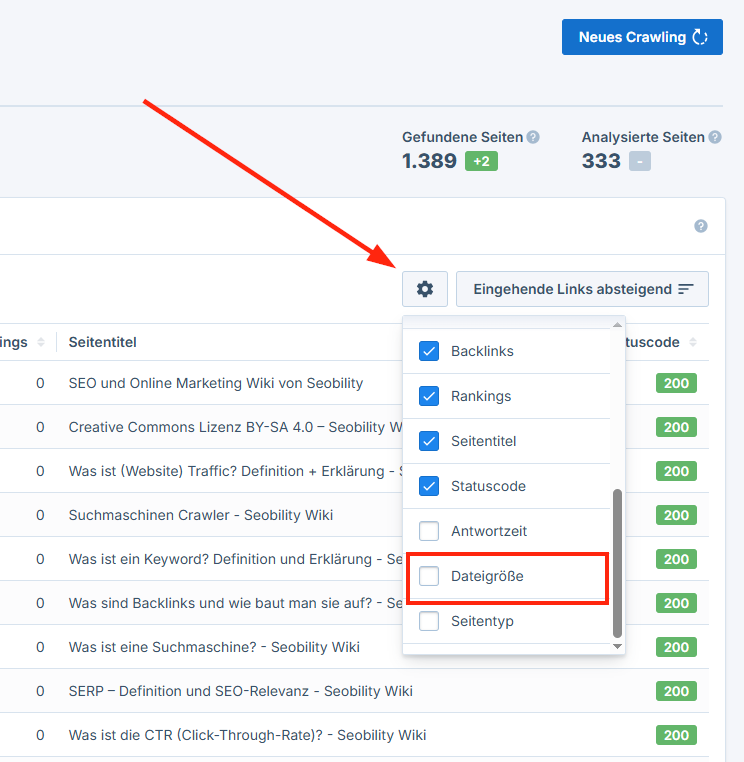
Task: Click the Seitentitel column header
Action: point(103,342)
